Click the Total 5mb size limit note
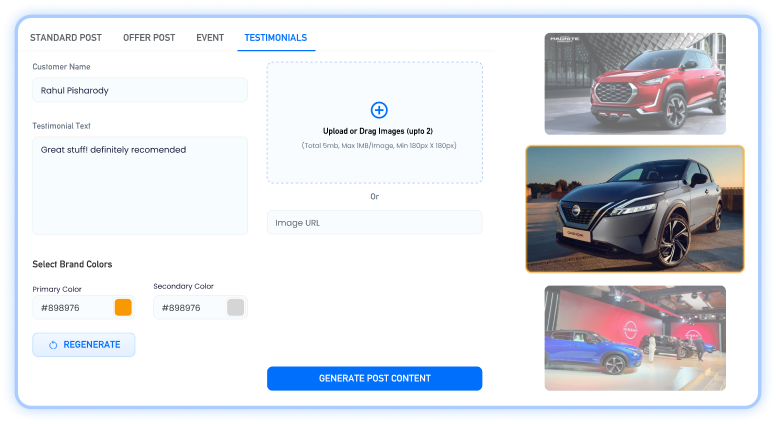 (379, 145)
